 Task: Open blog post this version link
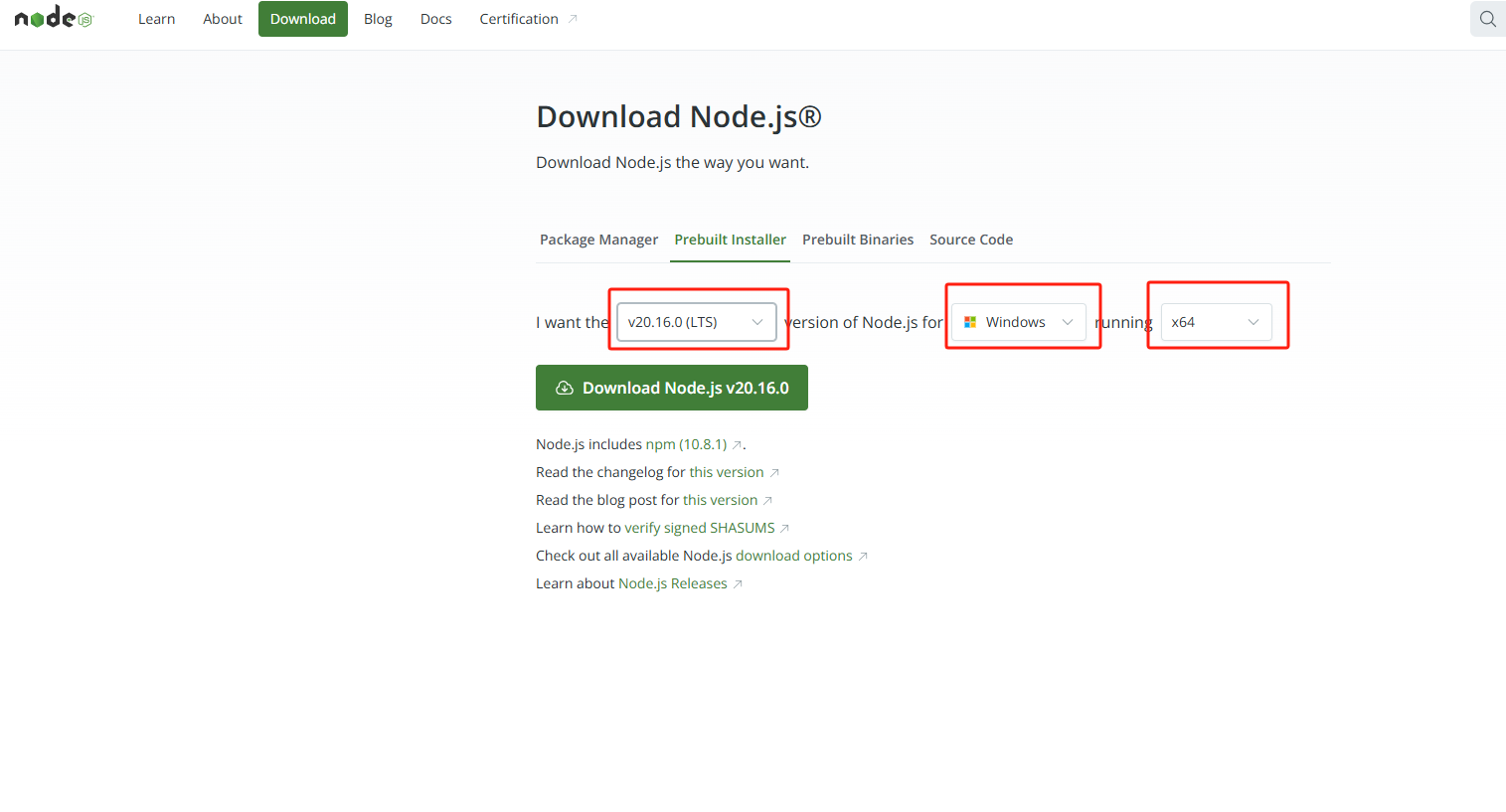[720, 500]
